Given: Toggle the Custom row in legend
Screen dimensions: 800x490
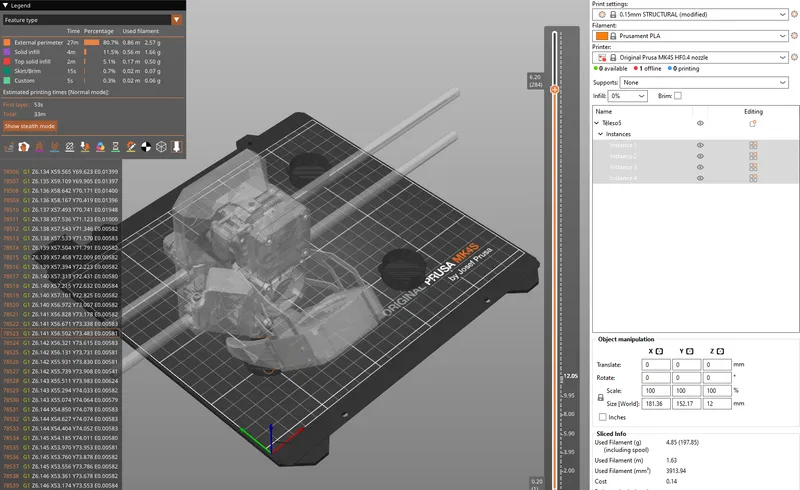Looking at the screenshot, I should pyautogui.click(x=82, y=80).
